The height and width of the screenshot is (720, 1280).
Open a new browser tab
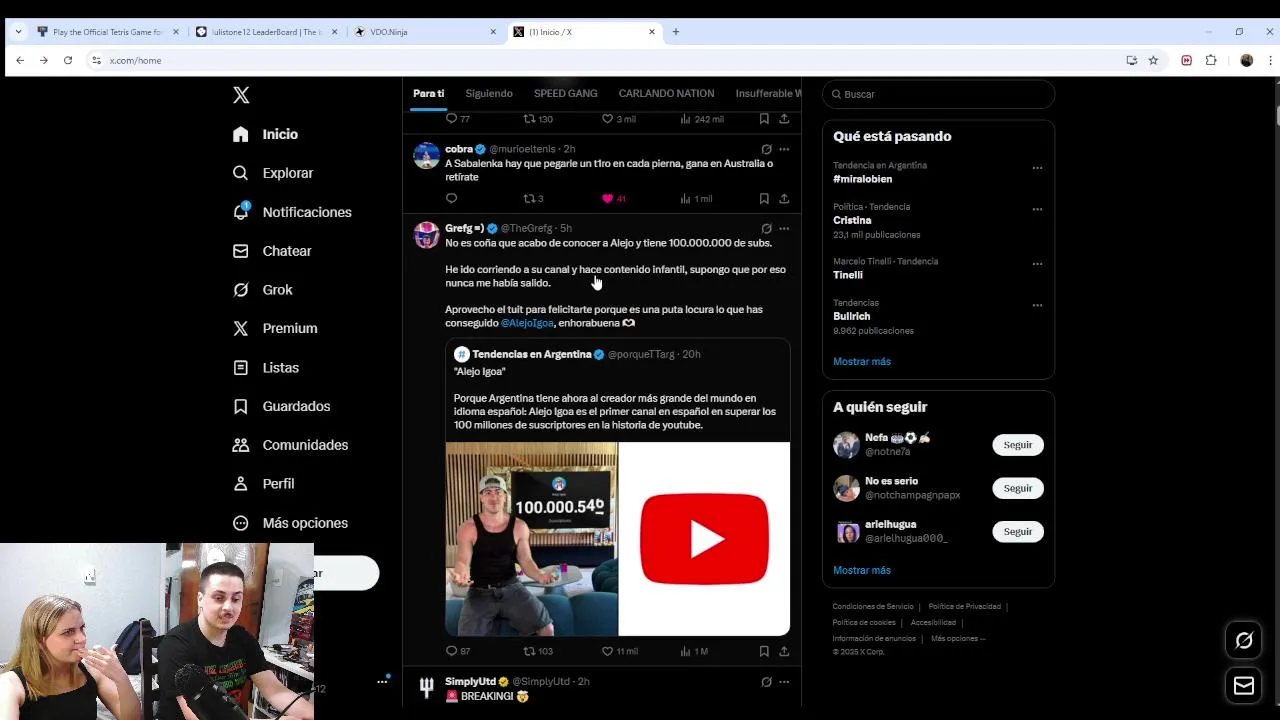click(x=676, y=32)
